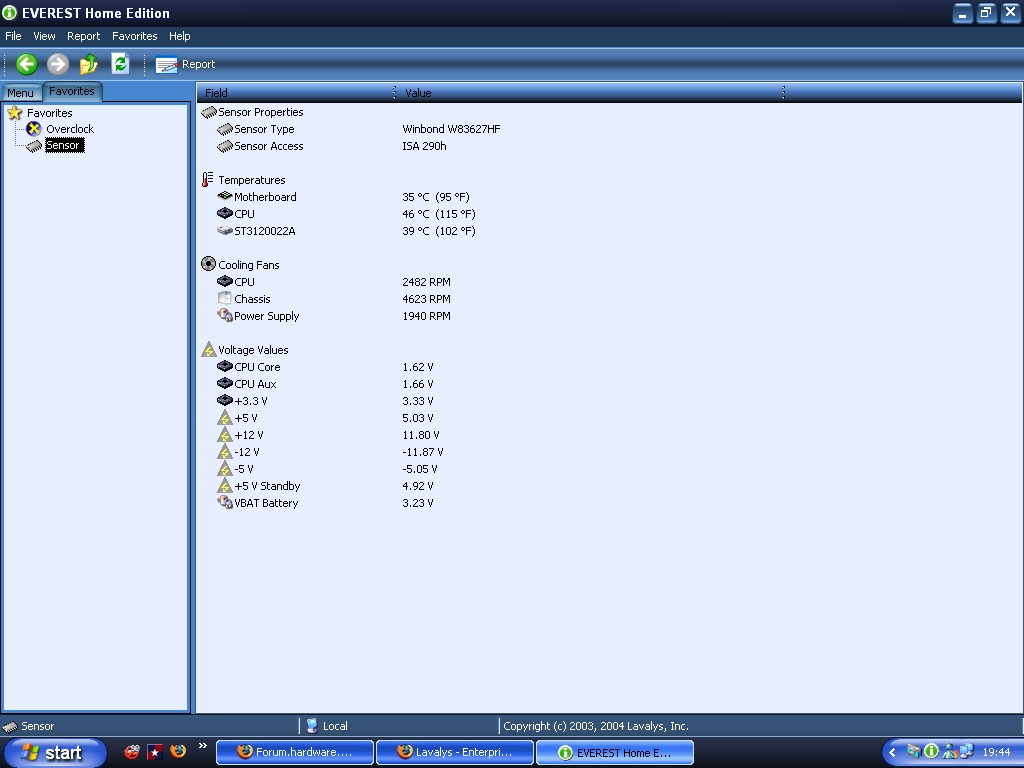Click the green Back arrow toolbar icon
This screenshot has height=768, width=1024.
point(27,64)
